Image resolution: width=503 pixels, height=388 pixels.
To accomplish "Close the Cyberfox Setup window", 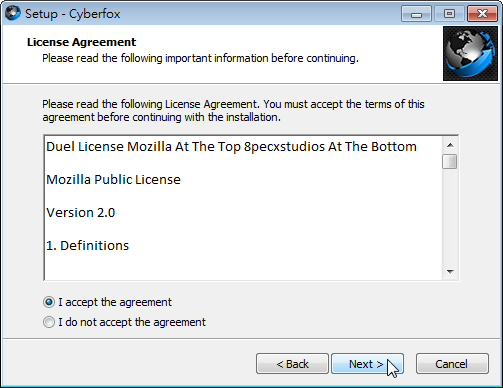I will tap(483, 14).
